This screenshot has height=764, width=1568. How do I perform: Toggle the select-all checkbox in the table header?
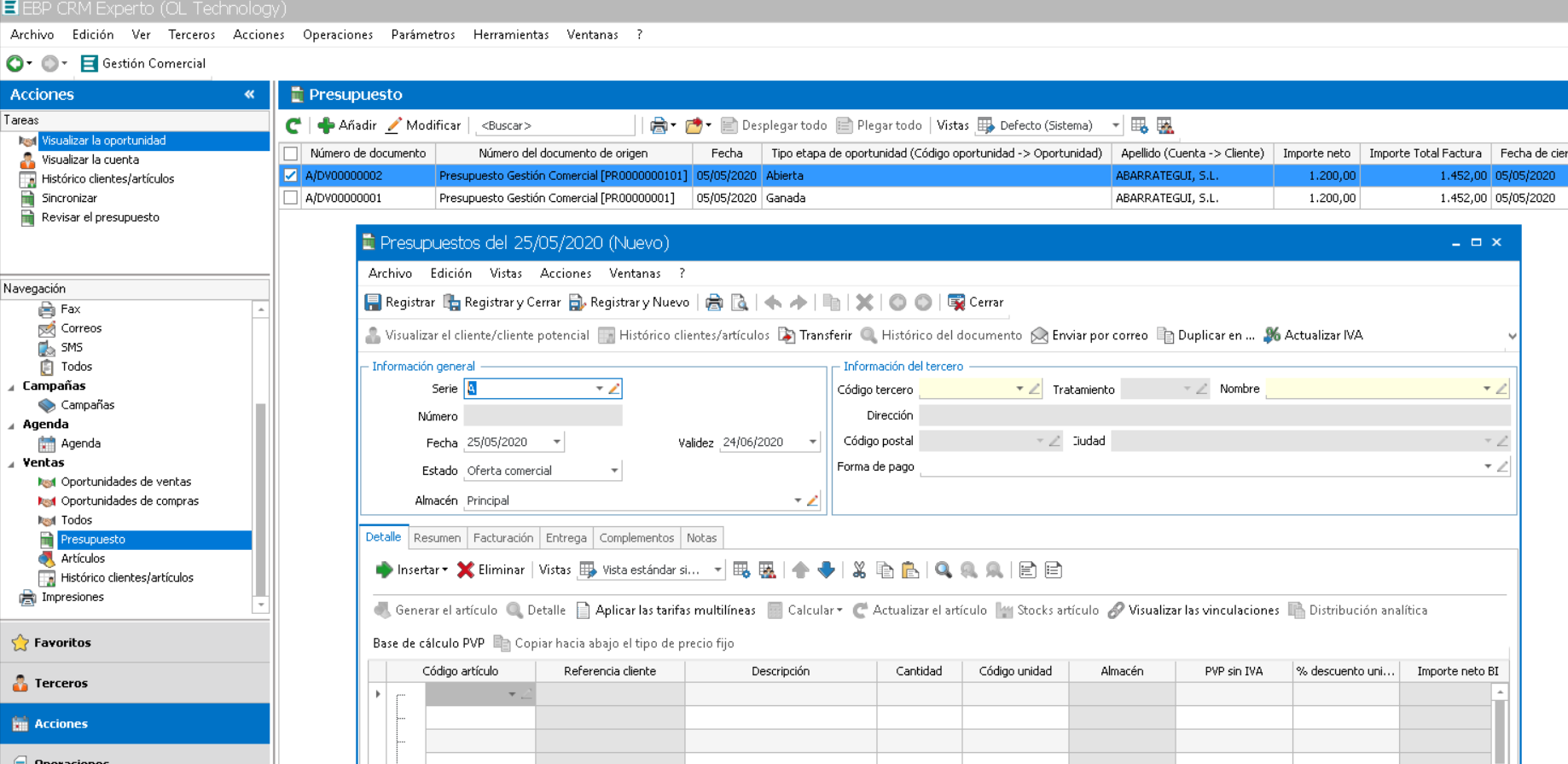click(291, 153)
